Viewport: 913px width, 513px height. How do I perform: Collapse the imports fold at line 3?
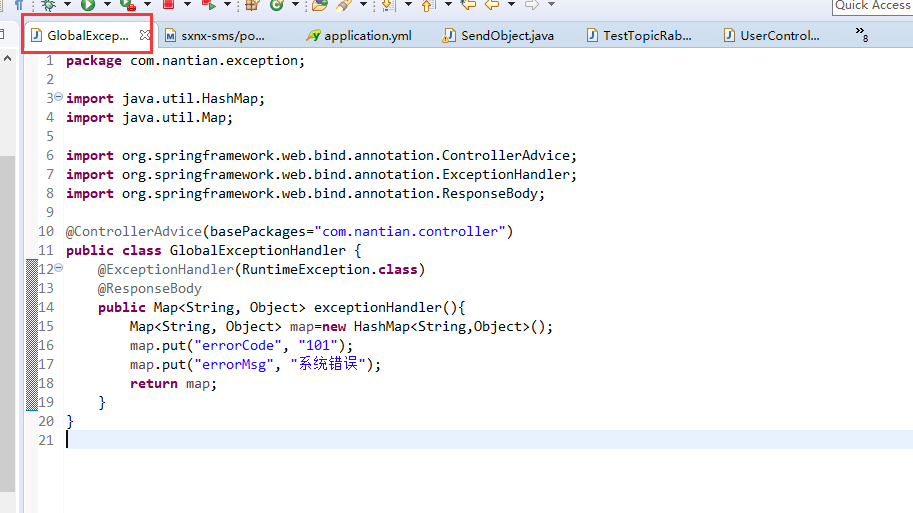point(58,97)
